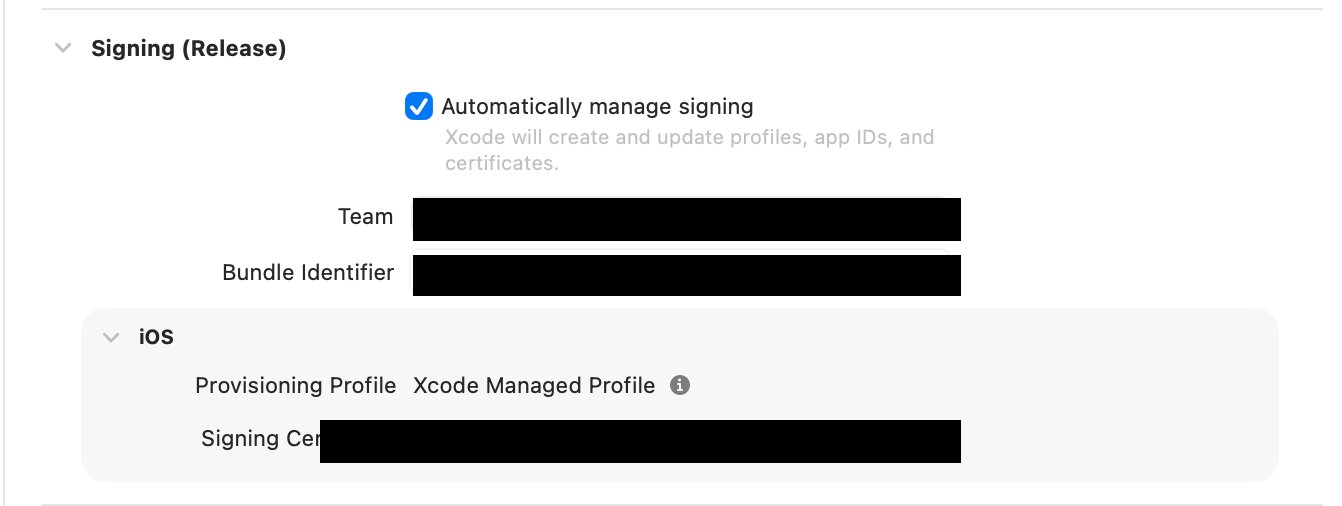The image size is (1342, 506).
Task: Click the Signing (Release) section heading
Action: tap(188, 48)
